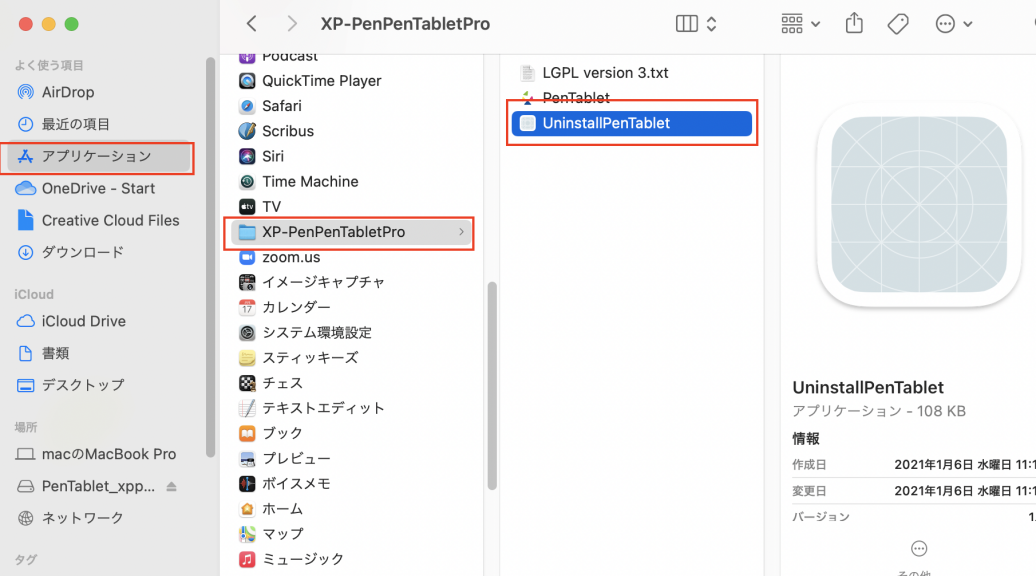The width and height of the screenshot is (1036, 576).
Task: Select the UninstallPenTablet application
Action: [x=632, y=124]
